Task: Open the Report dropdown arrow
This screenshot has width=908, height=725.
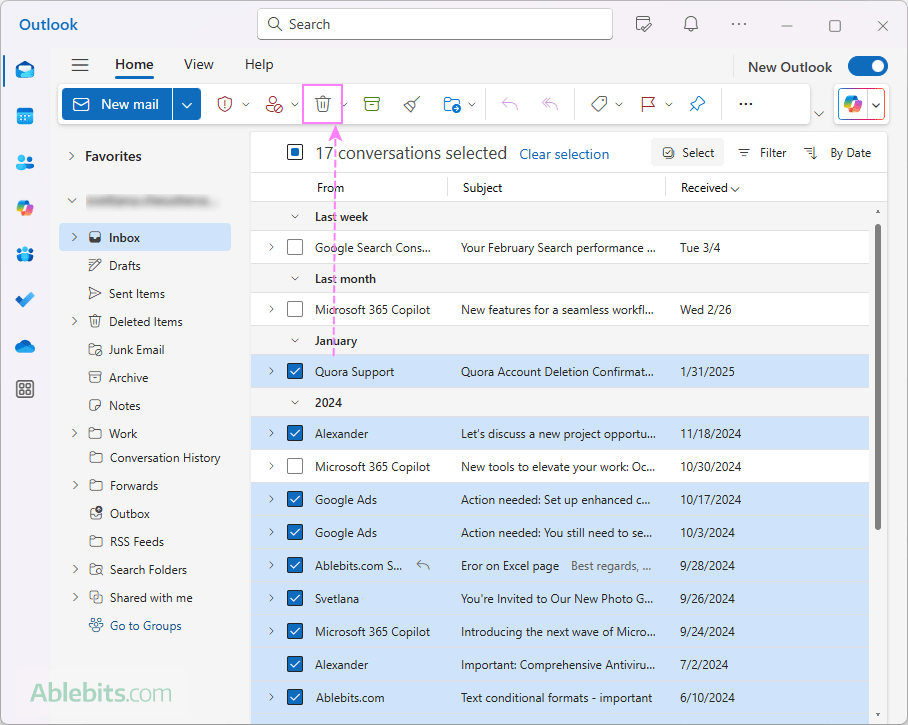Action: (x=246, y=105)
